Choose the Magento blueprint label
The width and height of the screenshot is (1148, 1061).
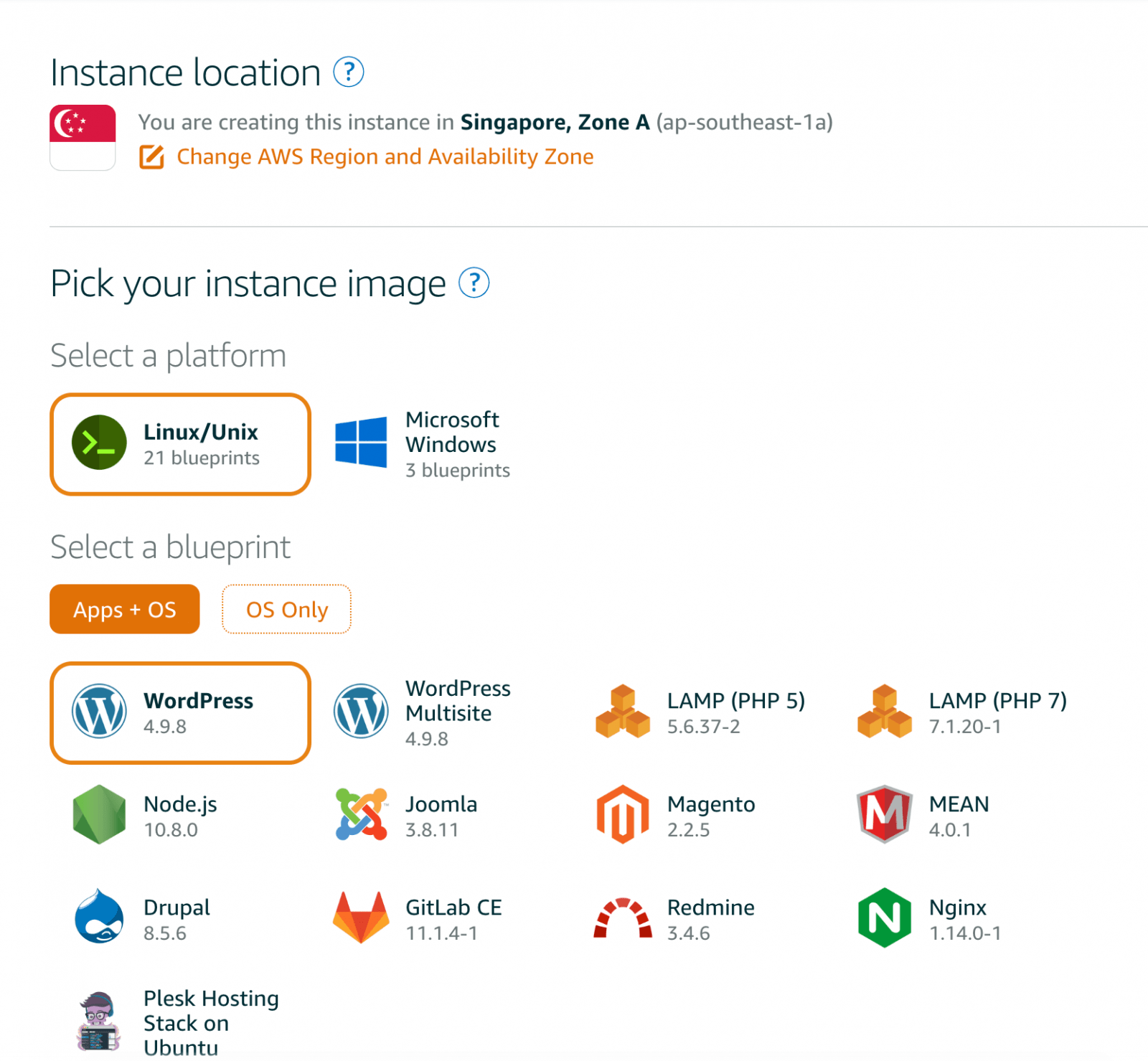tap(711, 804)
